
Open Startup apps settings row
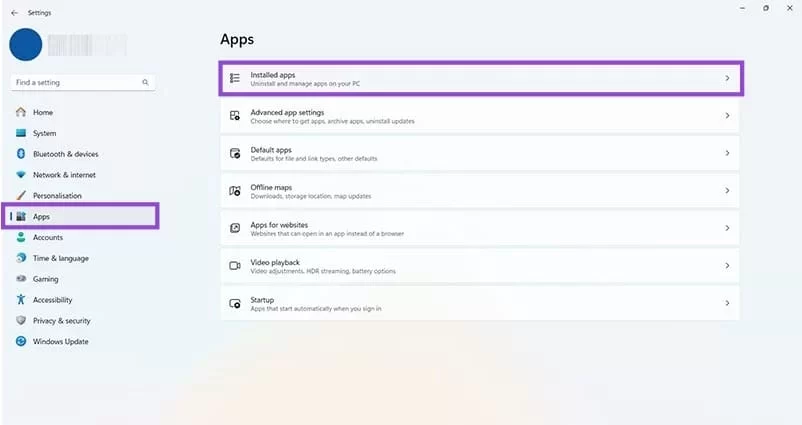pos(479,303)
